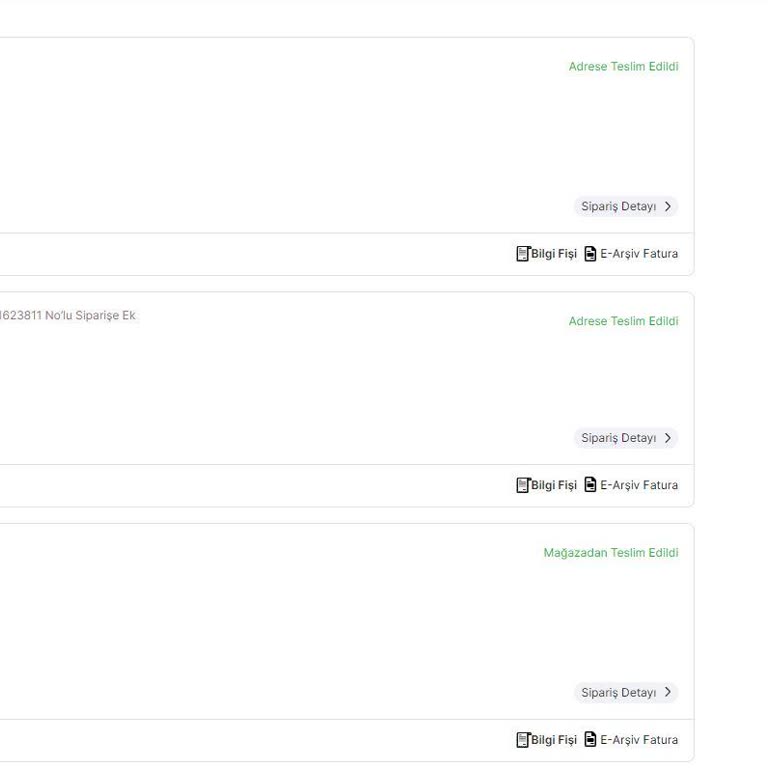Click the Bilgi Fişi icon in the 623811 supplementary order card

point(522,485)
